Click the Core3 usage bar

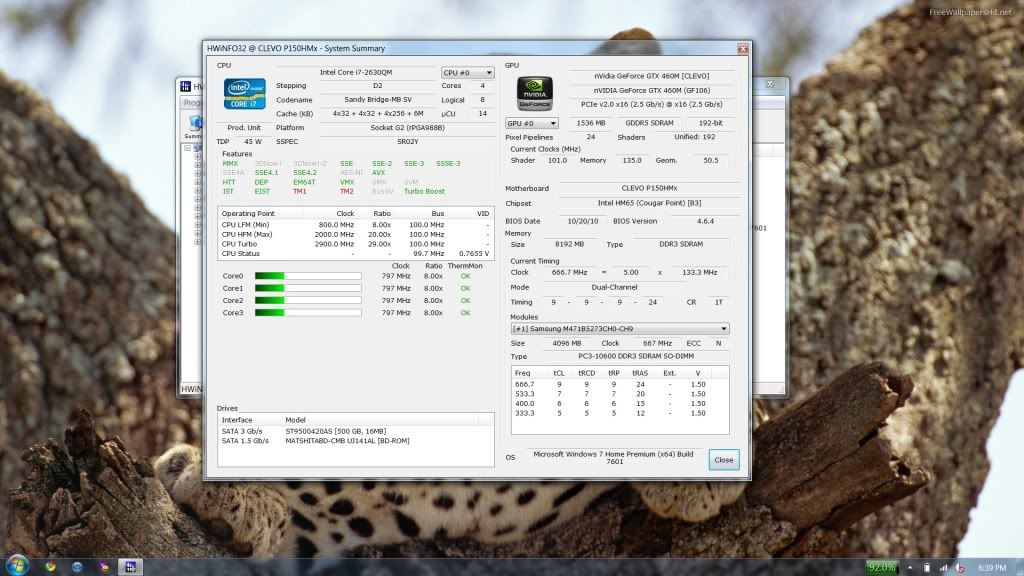click(308, 313)
